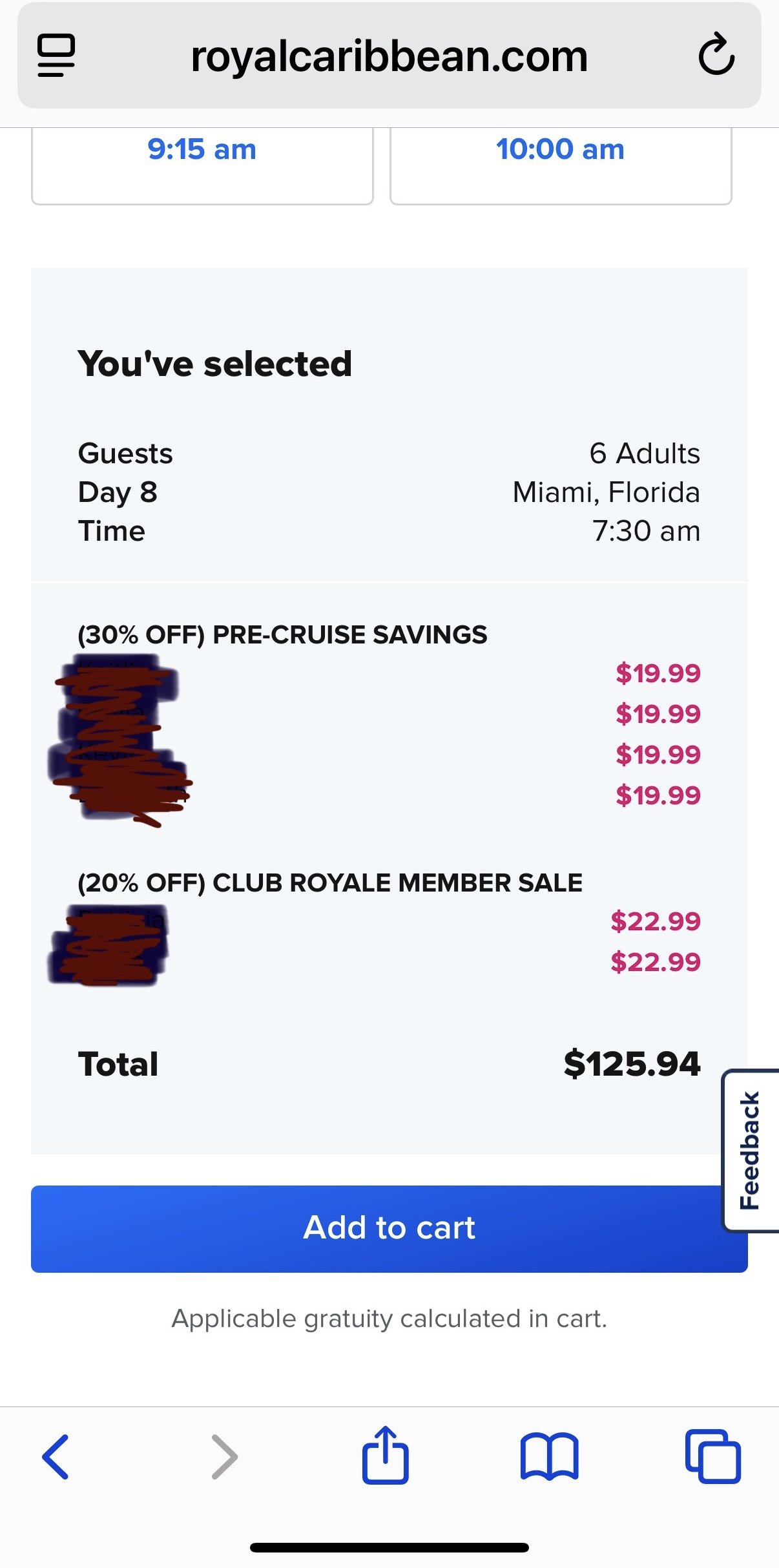Tap the 30% OFF Pre-Cruise Savings heading
Viewport: 779px width, 1568px height.
(282, 634)
